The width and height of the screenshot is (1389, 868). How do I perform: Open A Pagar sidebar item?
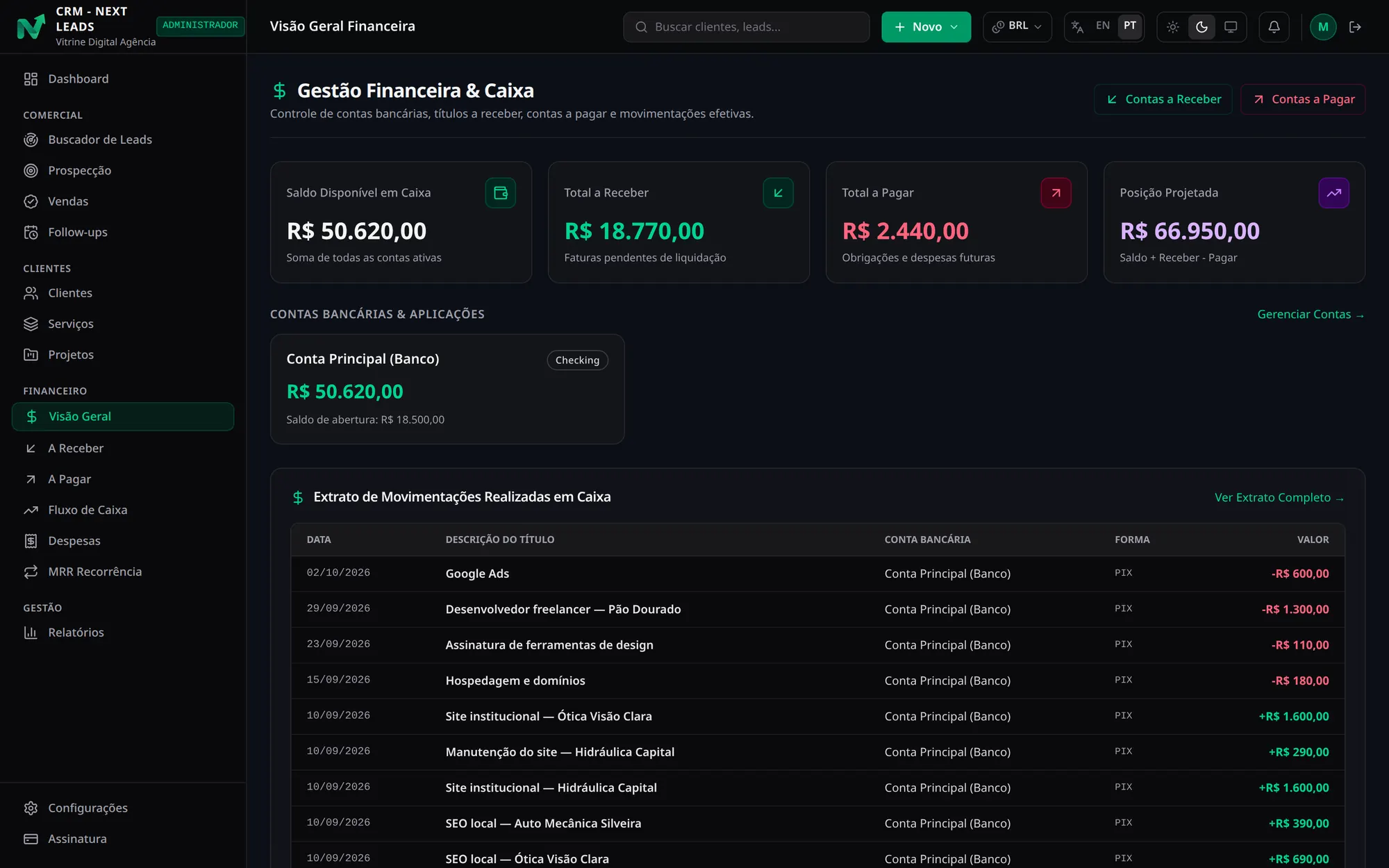tap(123, 479)
